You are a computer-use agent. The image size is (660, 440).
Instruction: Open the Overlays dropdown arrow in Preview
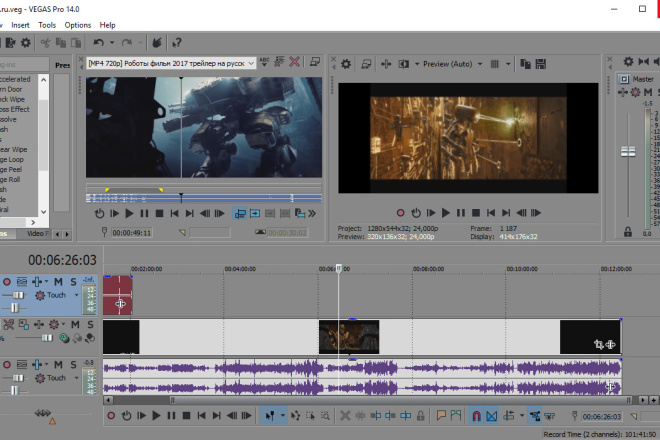point(508,64)
